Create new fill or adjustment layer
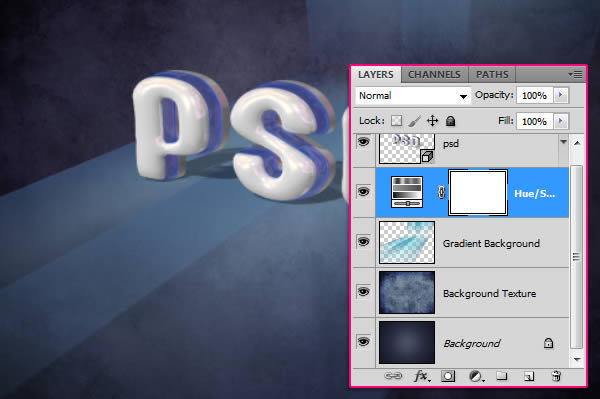Viewport: 600px width, 399px height. (x=476, y=376)
